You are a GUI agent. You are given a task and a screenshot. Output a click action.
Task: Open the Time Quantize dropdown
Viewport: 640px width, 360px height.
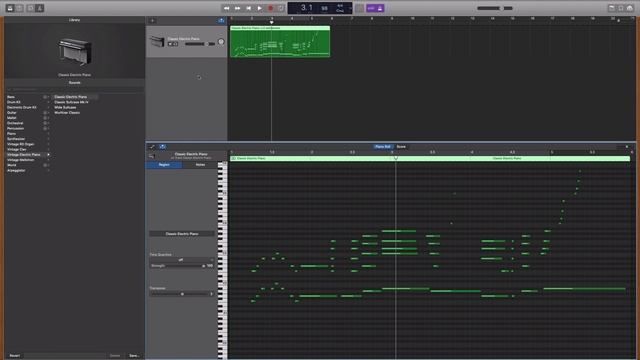182,260
